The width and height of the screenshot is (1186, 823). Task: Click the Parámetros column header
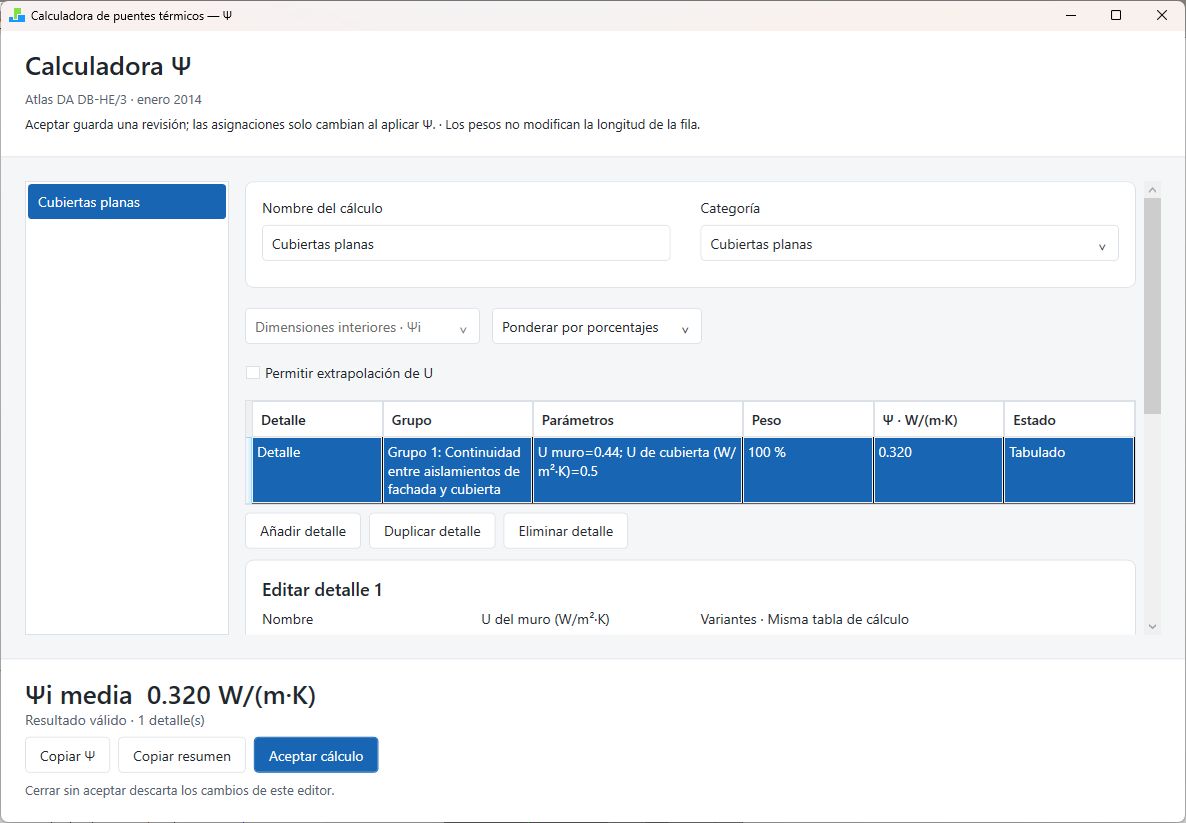pyautogui.click(x=638, y=420)
